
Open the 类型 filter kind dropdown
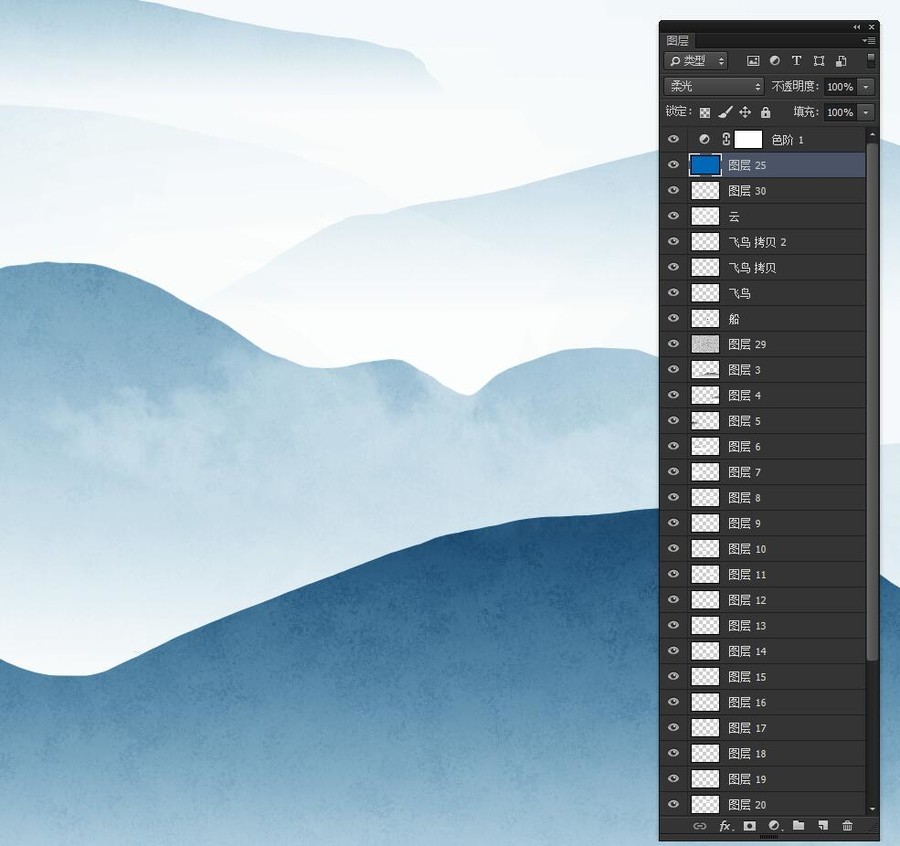696,60
